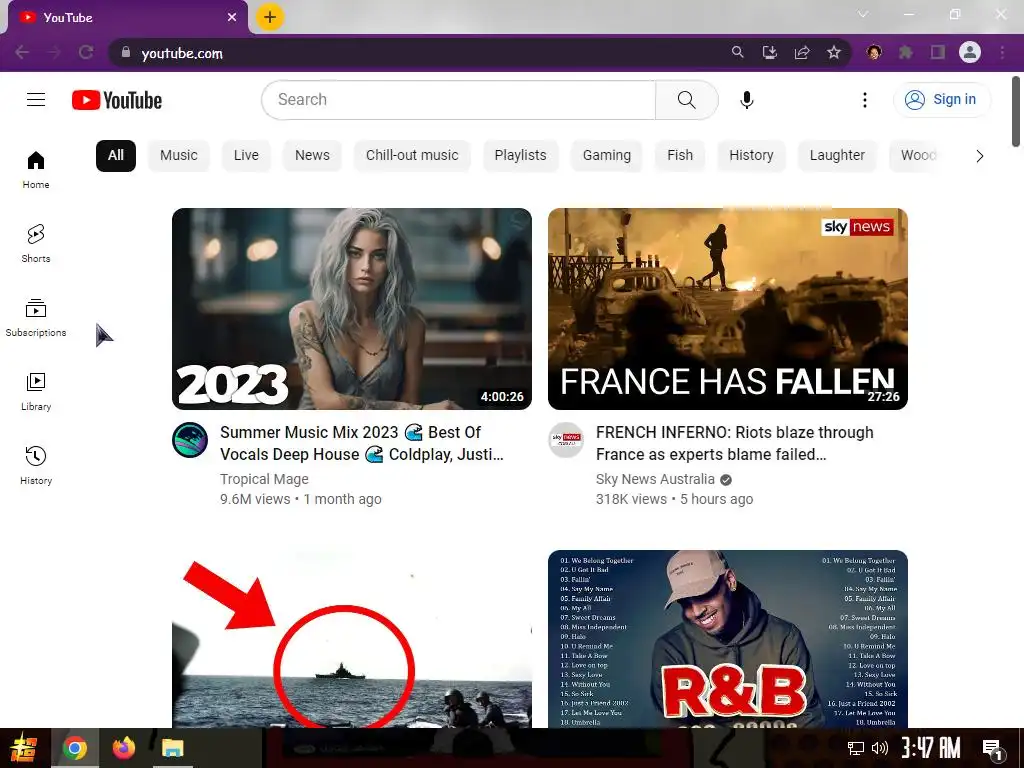
Task: Select the Laughter filter chip
Action: click(837, 155)
